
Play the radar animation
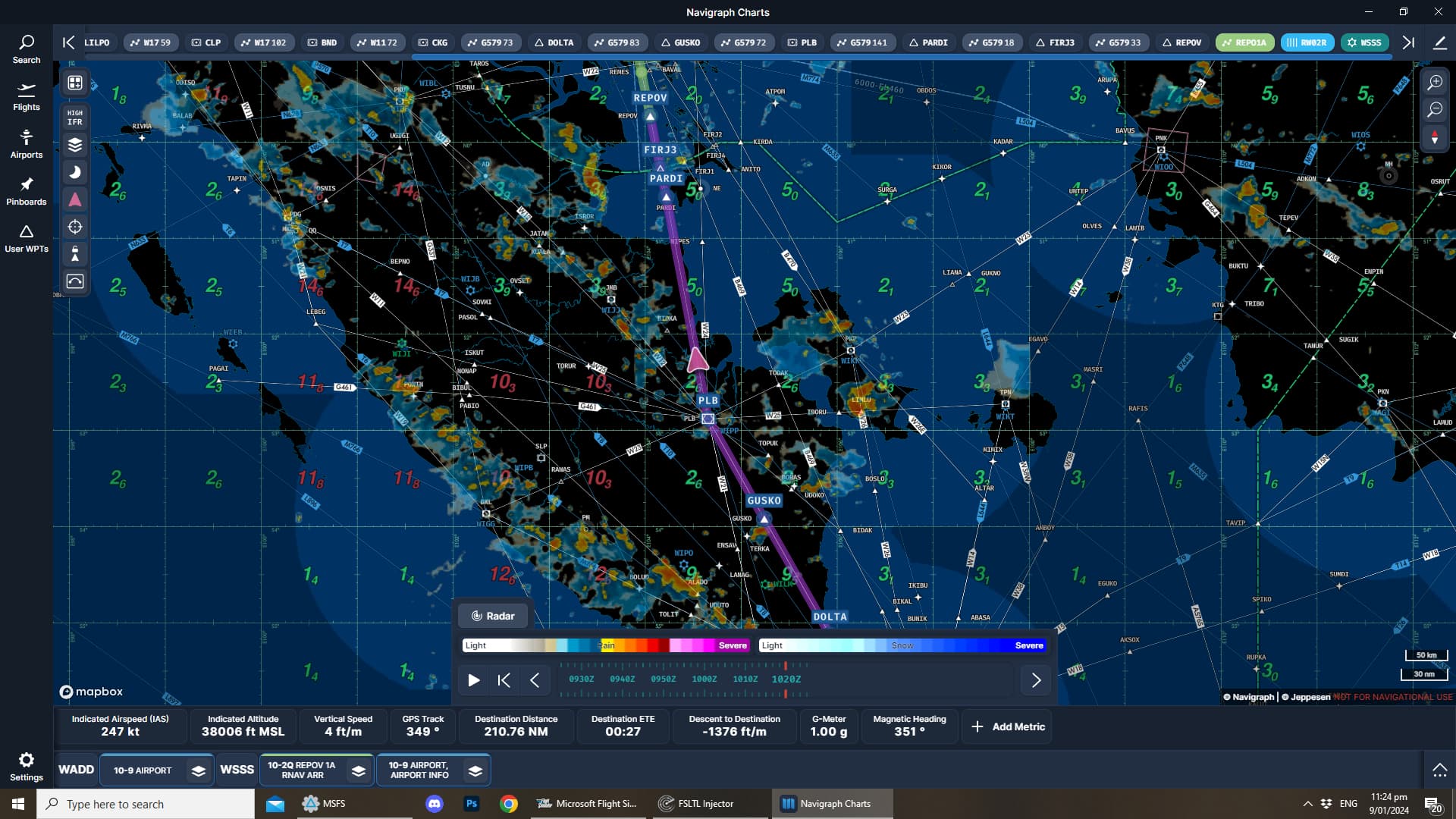[474, 680]
